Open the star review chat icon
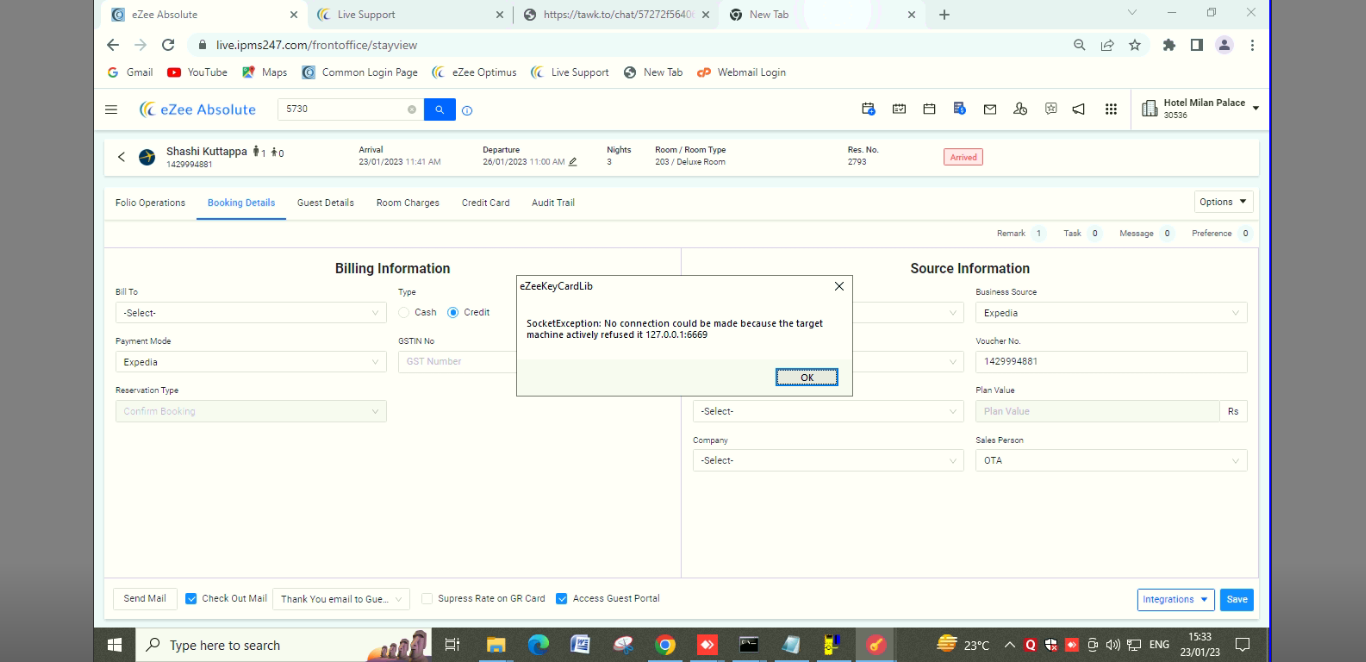The width and height of the screenshot is (1366, 662). tap(1051, 109)
